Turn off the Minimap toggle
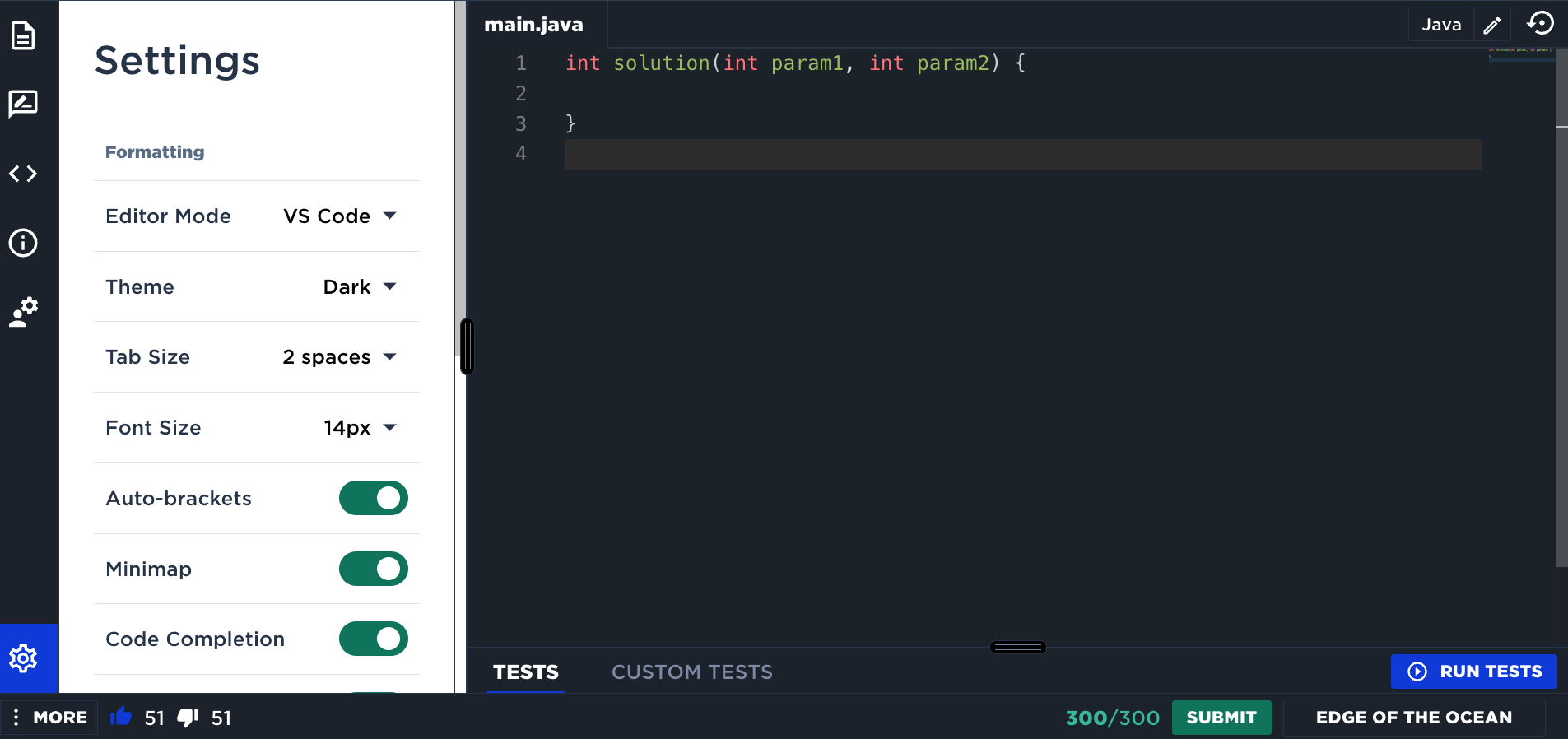The image size is (1568, 739). (x=374, y=569)
